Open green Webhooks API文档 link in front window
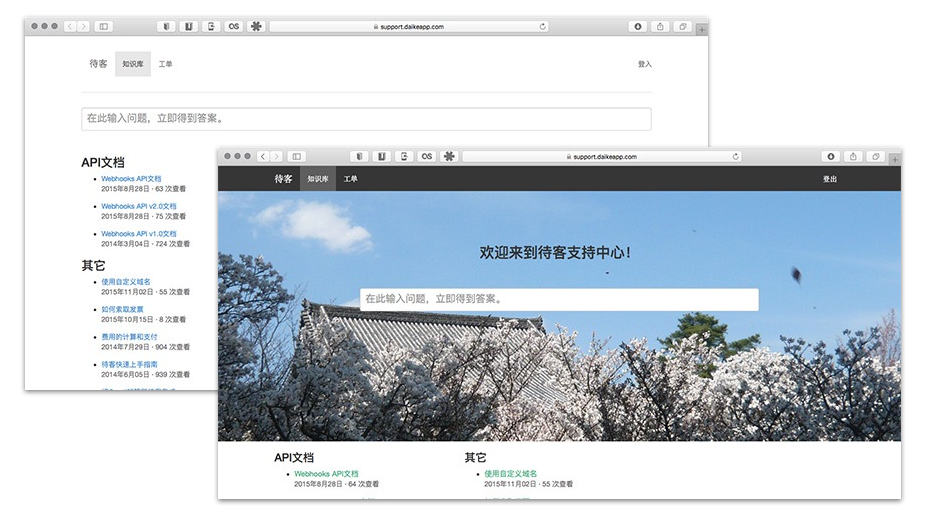Image resolution: width=934 pixels, height=525 pixels. point(326,474)
